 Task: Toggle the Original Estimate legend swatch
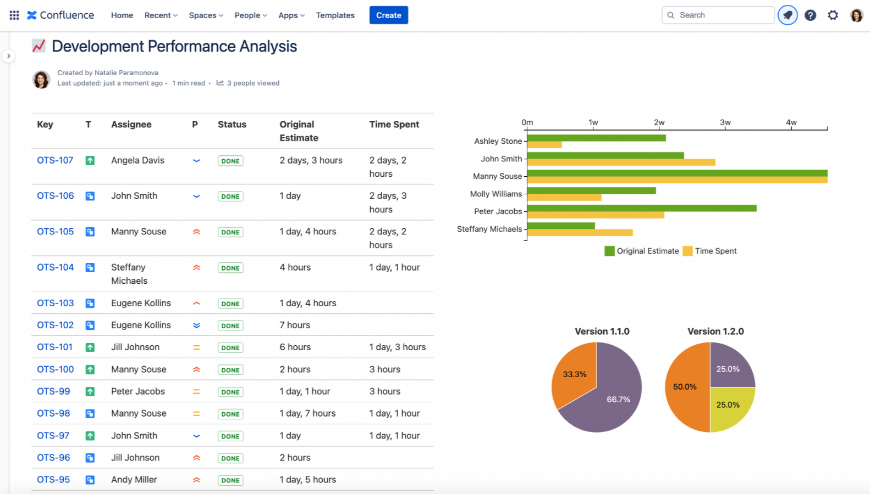coord(609,251)
